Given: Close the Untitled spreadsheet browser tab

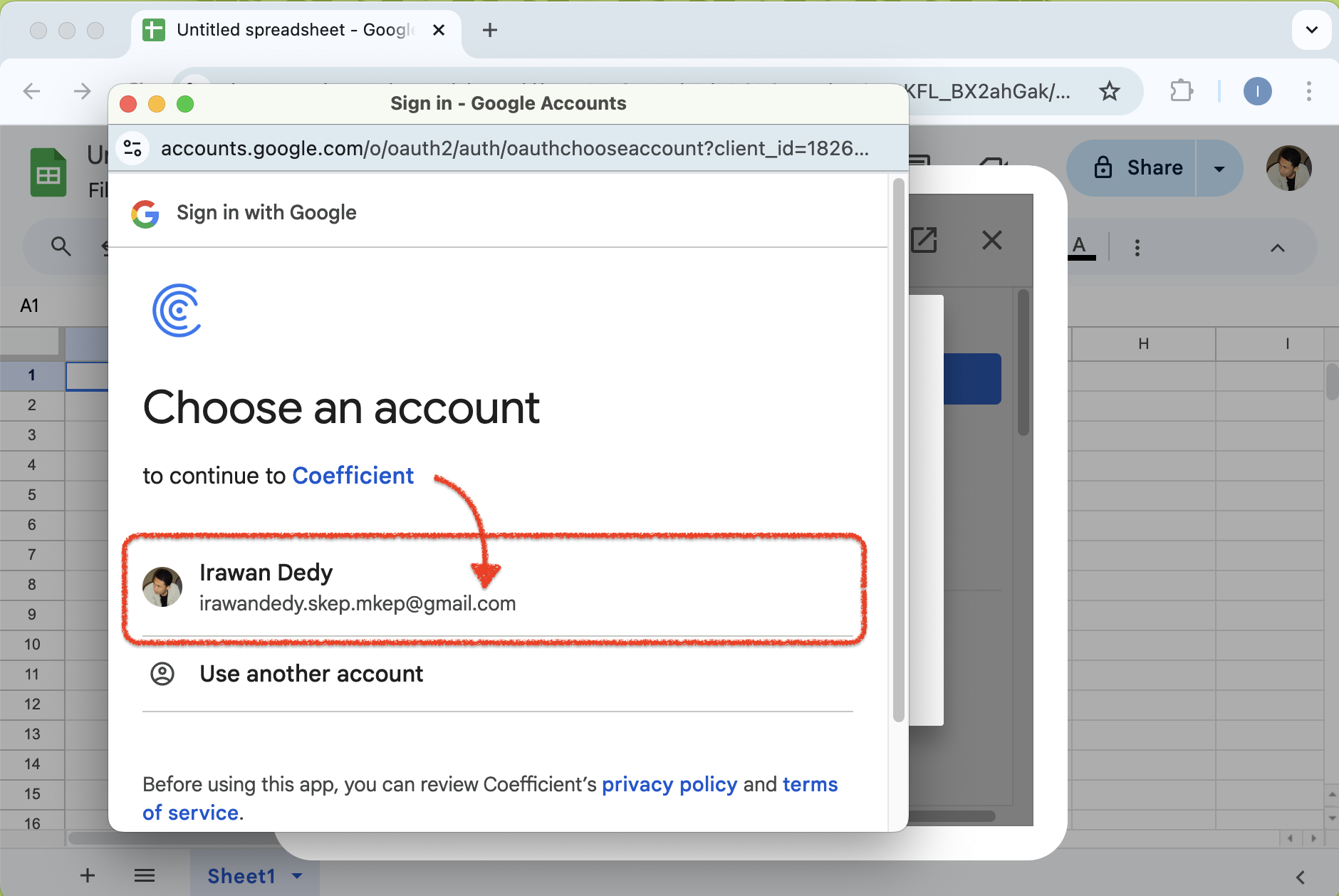Looking at the screenshot, I should 439,30.
